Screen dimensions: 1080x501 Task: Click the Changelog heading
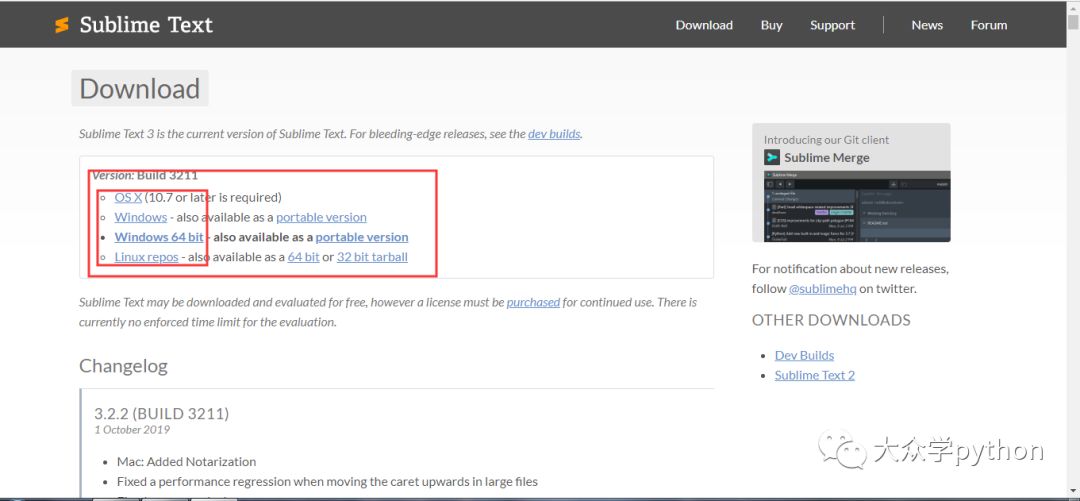click(x=123, y=366)
